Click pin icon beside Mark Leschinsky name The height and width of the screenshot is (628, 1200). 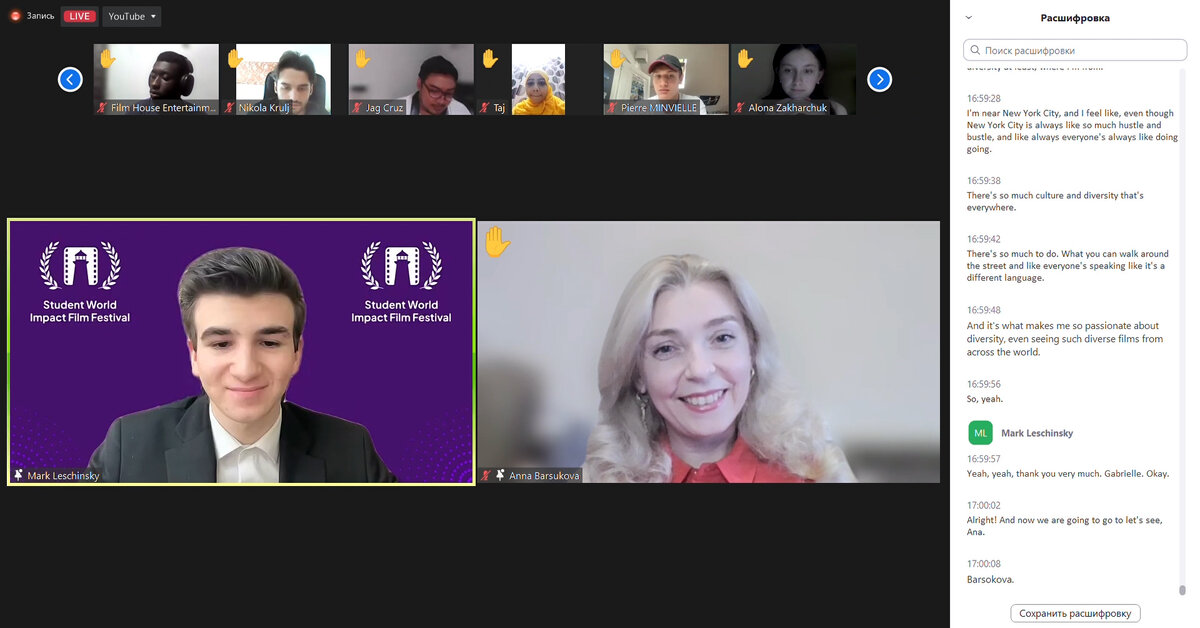pyautogui.click(x=19, y=476)
